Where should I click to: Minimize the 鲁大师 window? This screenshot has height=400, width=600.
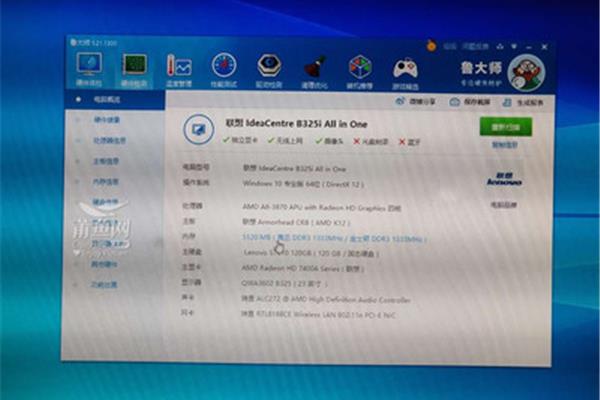[x=529, y=47]
